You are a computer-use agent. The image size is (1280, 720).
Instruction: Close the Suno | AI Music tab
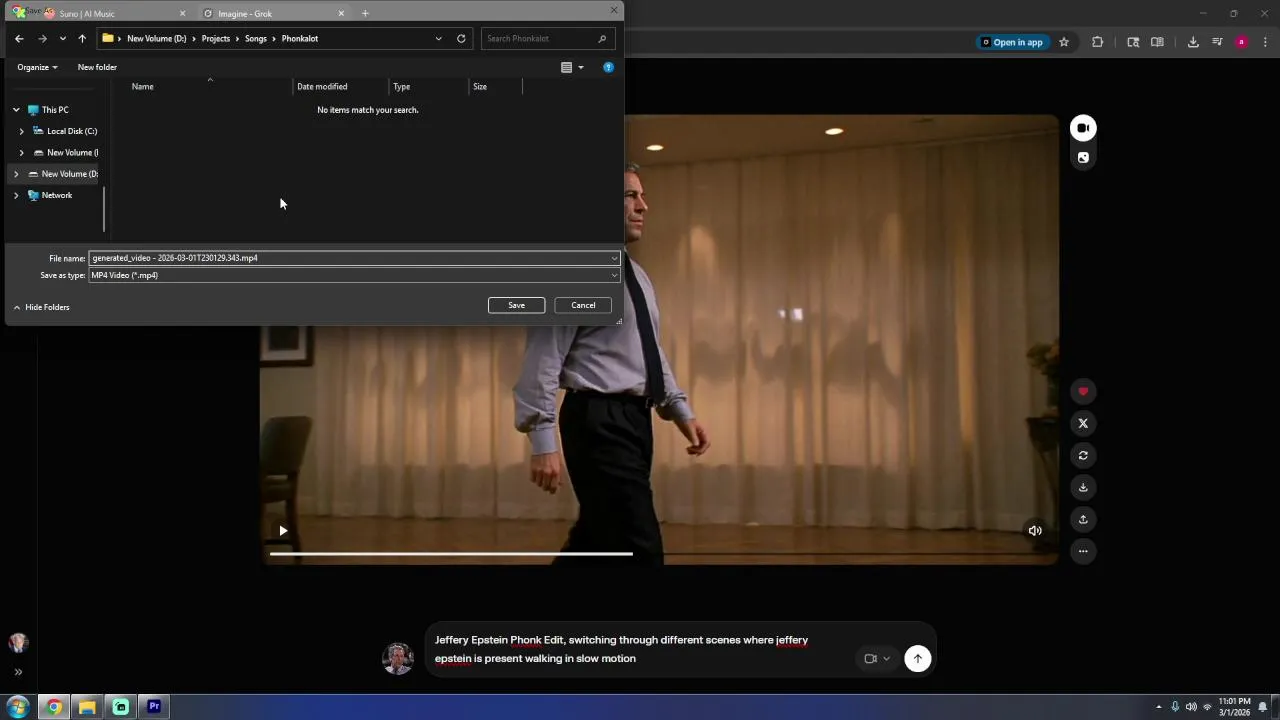coord(182,13)
